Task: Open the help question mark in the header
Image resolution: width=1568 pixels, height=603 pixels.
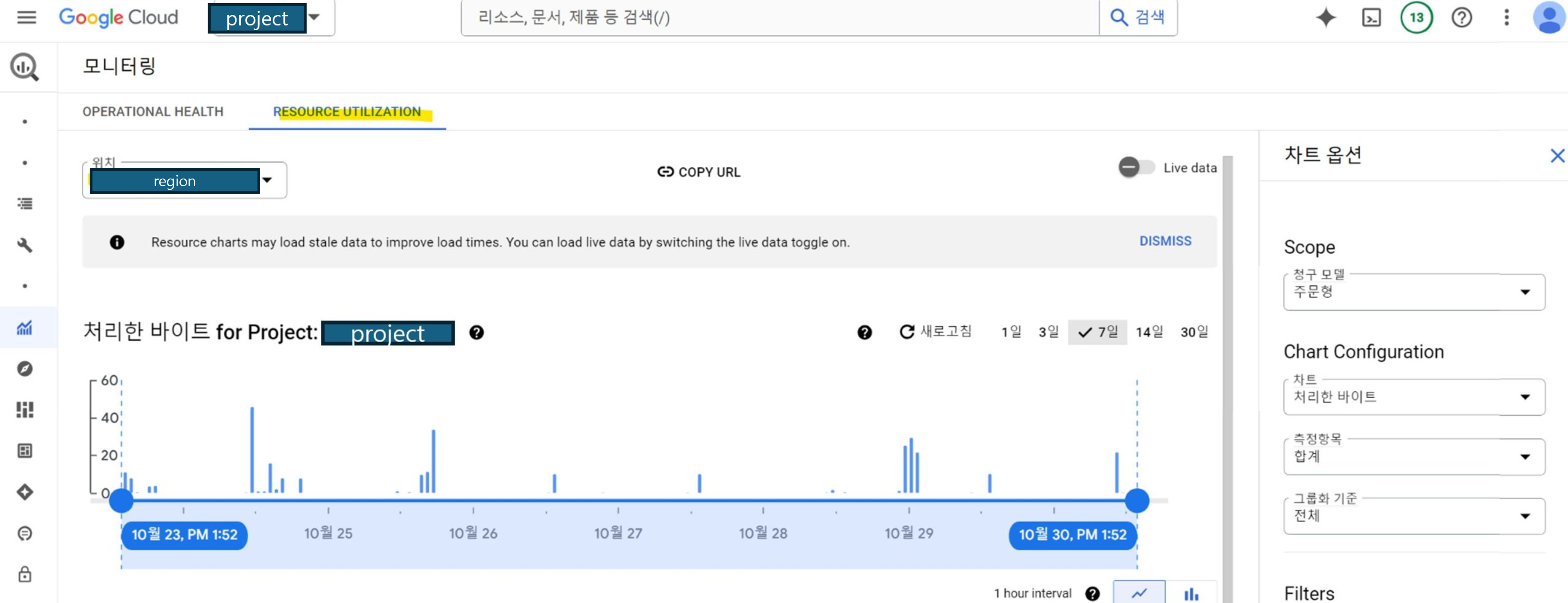Action: pos(1462,18)
